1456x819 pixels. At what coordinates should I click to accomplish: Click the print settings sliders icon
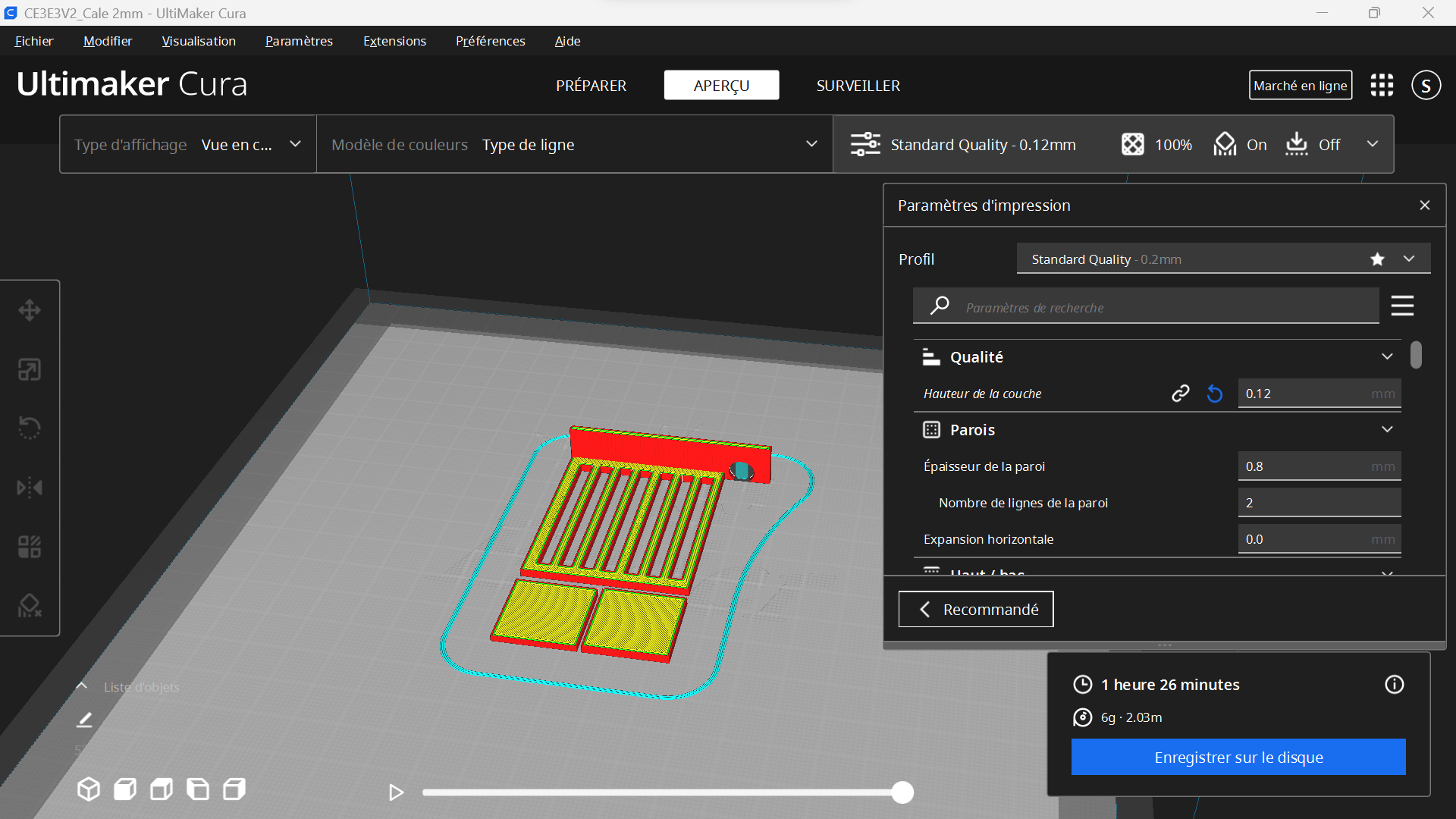click(x=865, y=144)
